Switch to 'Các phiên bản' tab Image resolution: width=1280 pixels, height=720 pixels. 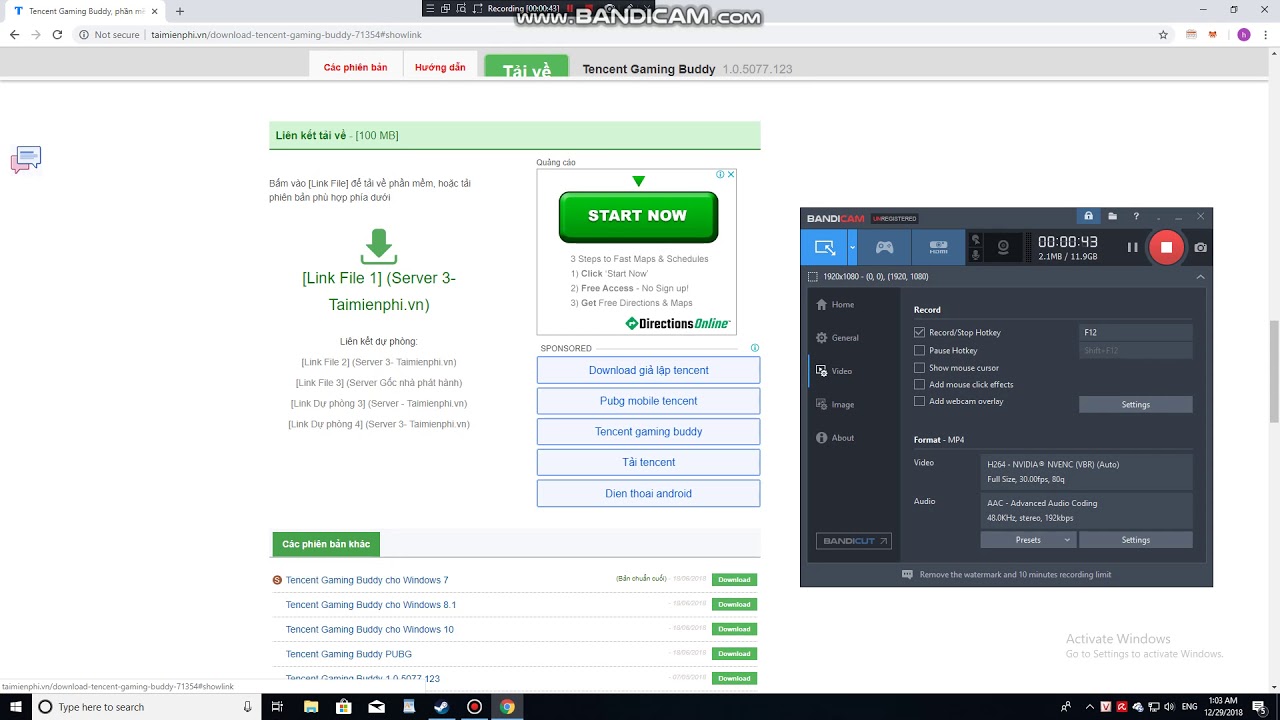point(355,67)
